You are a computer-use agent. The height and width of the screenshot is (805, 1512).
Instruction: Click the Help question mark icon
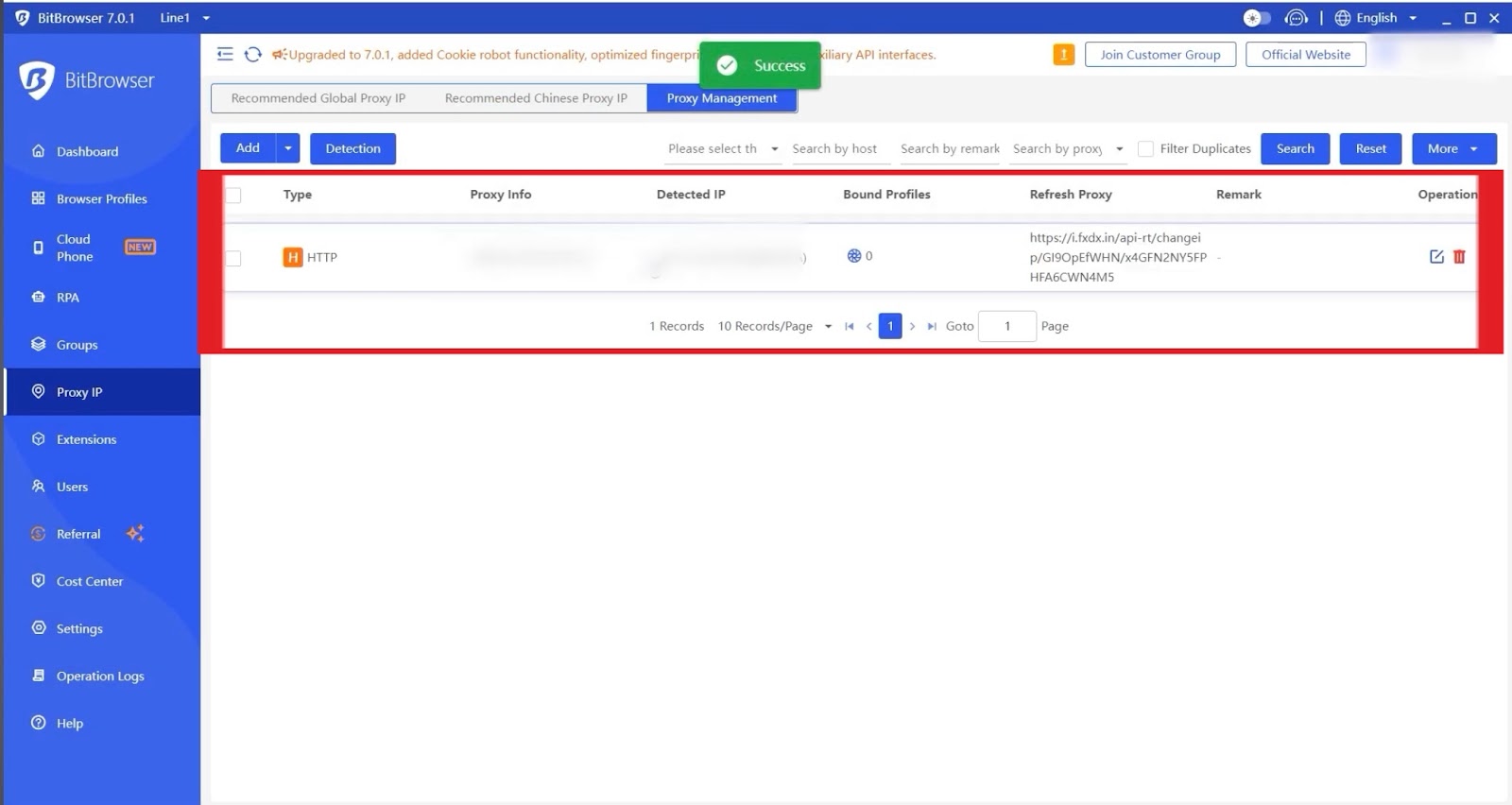(39, 723)
